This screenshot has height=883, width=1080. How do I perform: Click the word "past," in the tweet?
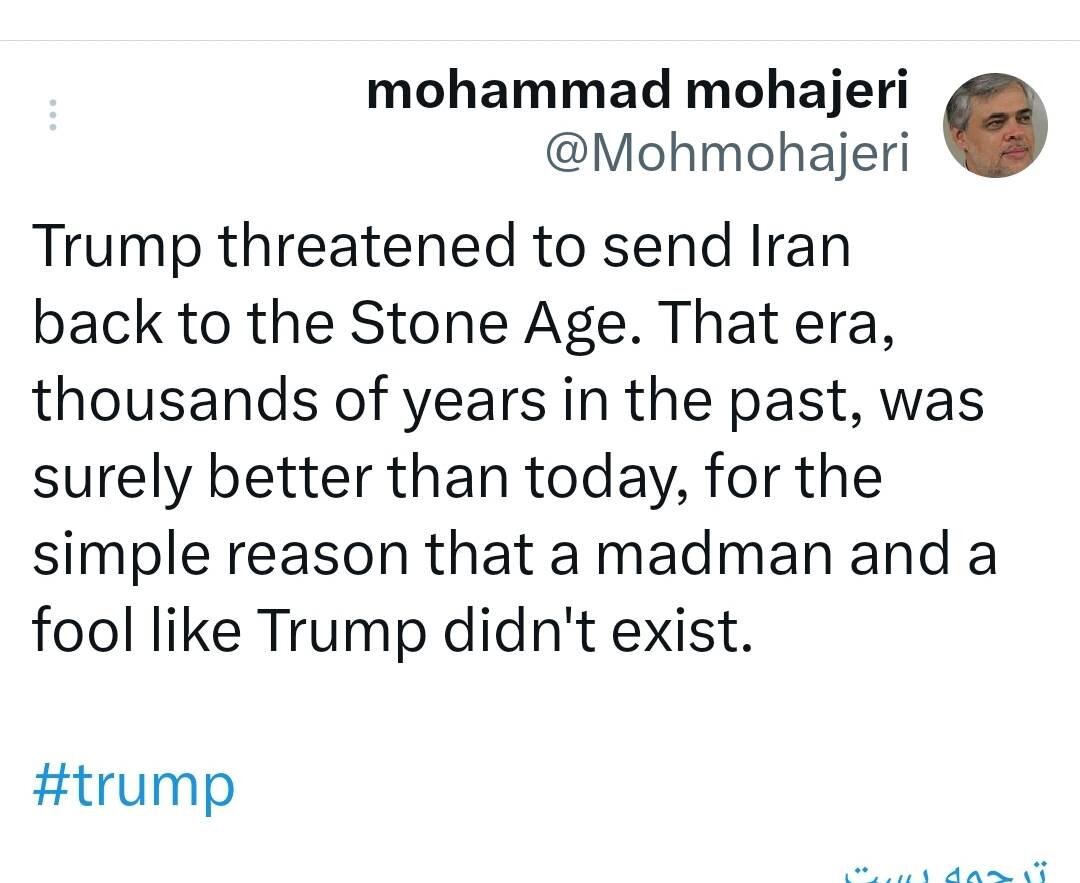(x=792, y=400)
